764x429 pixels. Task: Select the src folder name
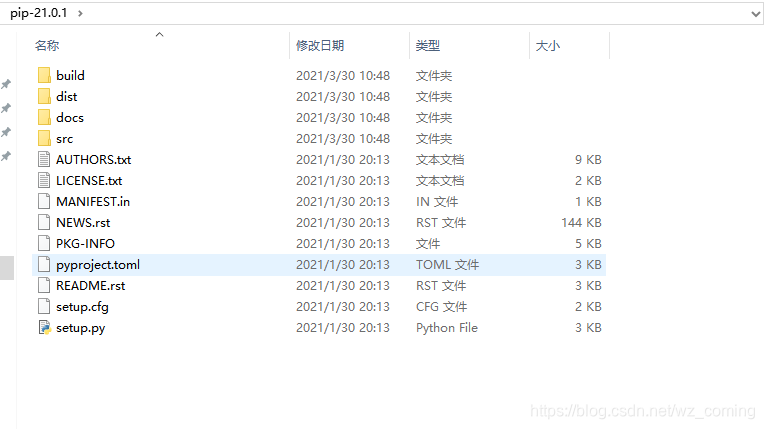click(64, 139)
